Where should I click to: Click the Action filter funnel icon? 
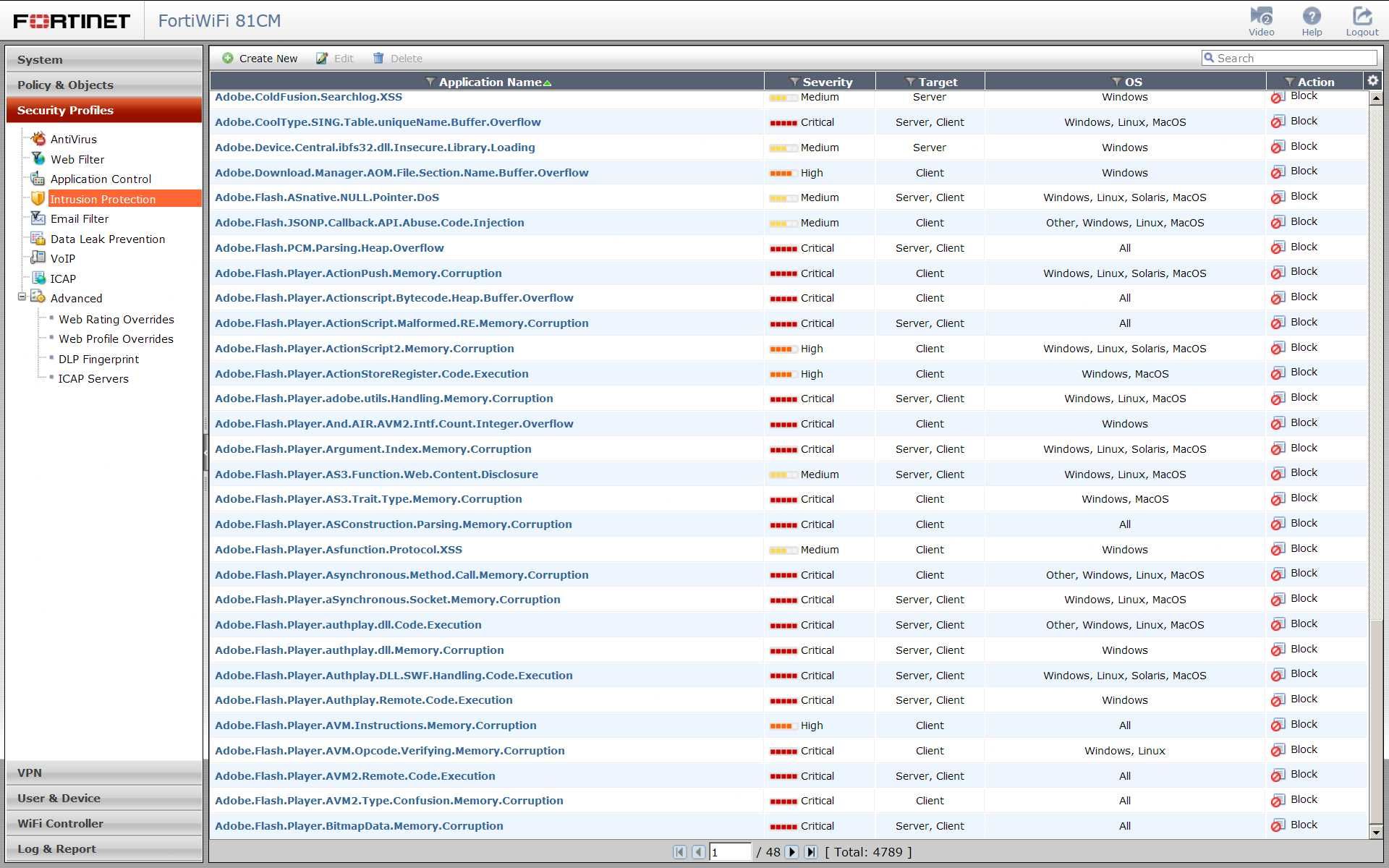1288,82
